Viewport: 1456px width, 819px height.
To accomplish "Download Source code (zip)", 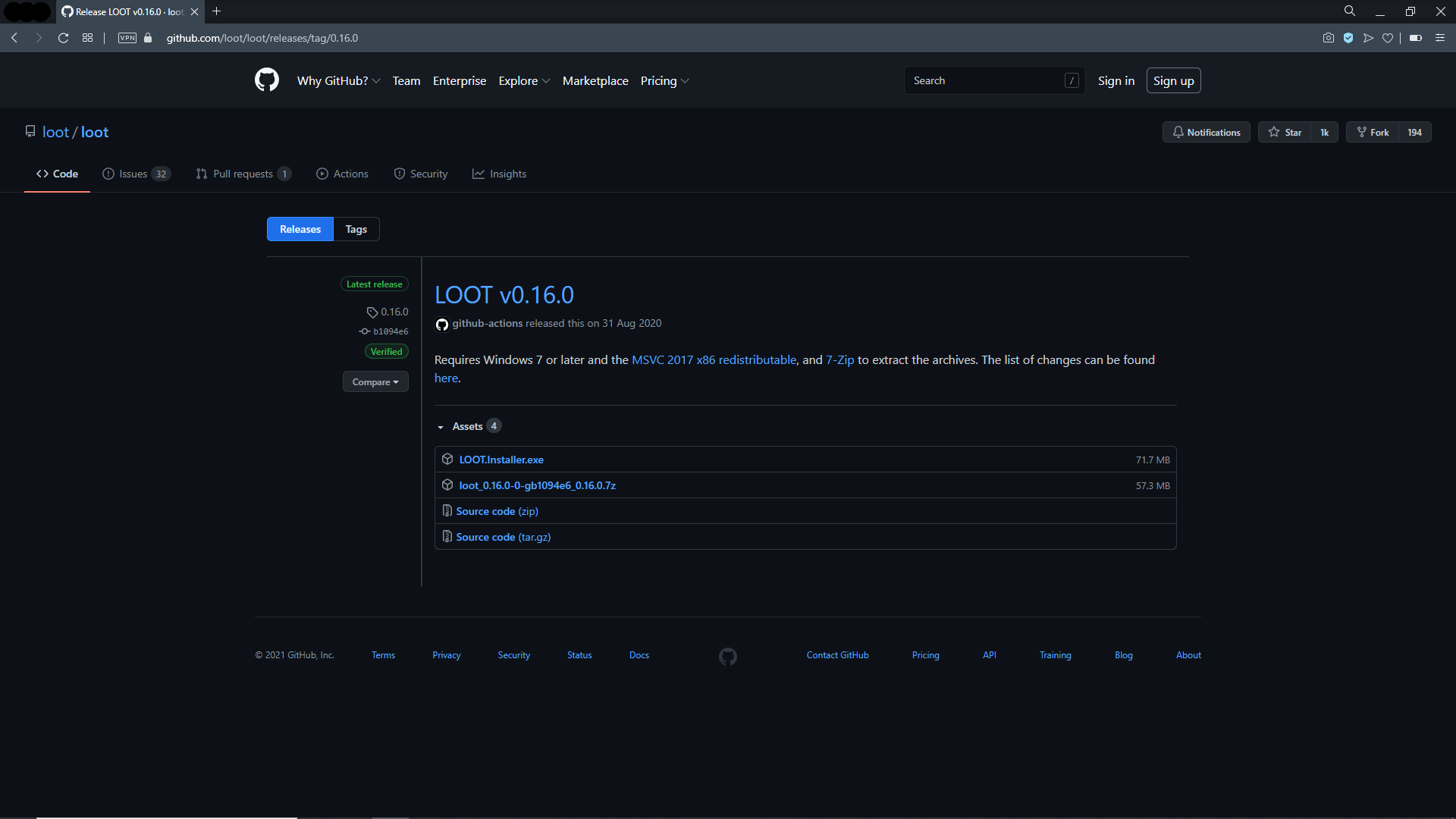I will point(497,511).
